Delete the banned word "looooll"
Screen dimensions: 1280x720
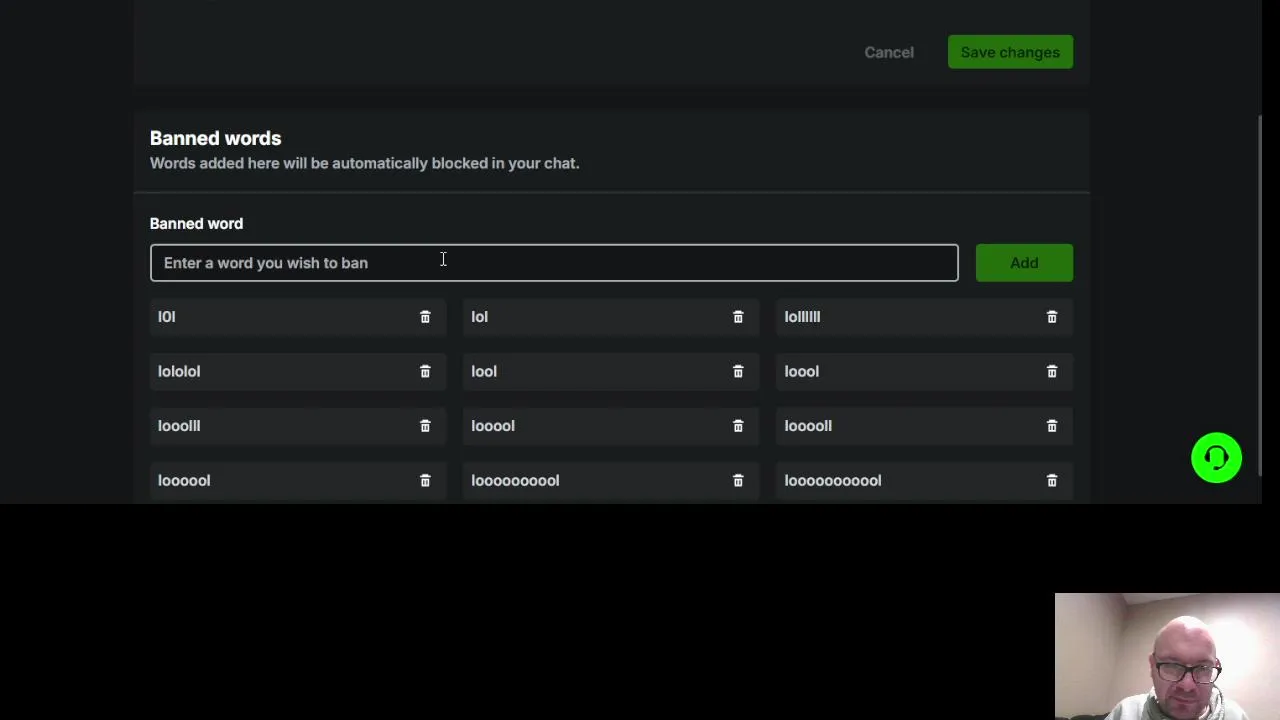point(1051,426)
